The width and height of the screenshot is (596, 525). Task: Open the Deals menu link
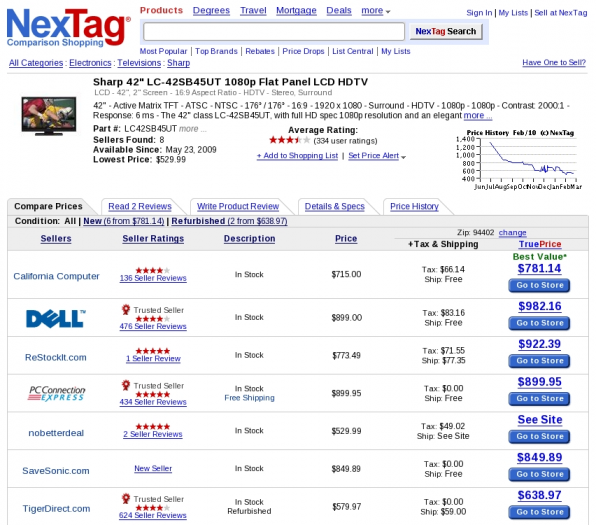(x=339, y=10)
